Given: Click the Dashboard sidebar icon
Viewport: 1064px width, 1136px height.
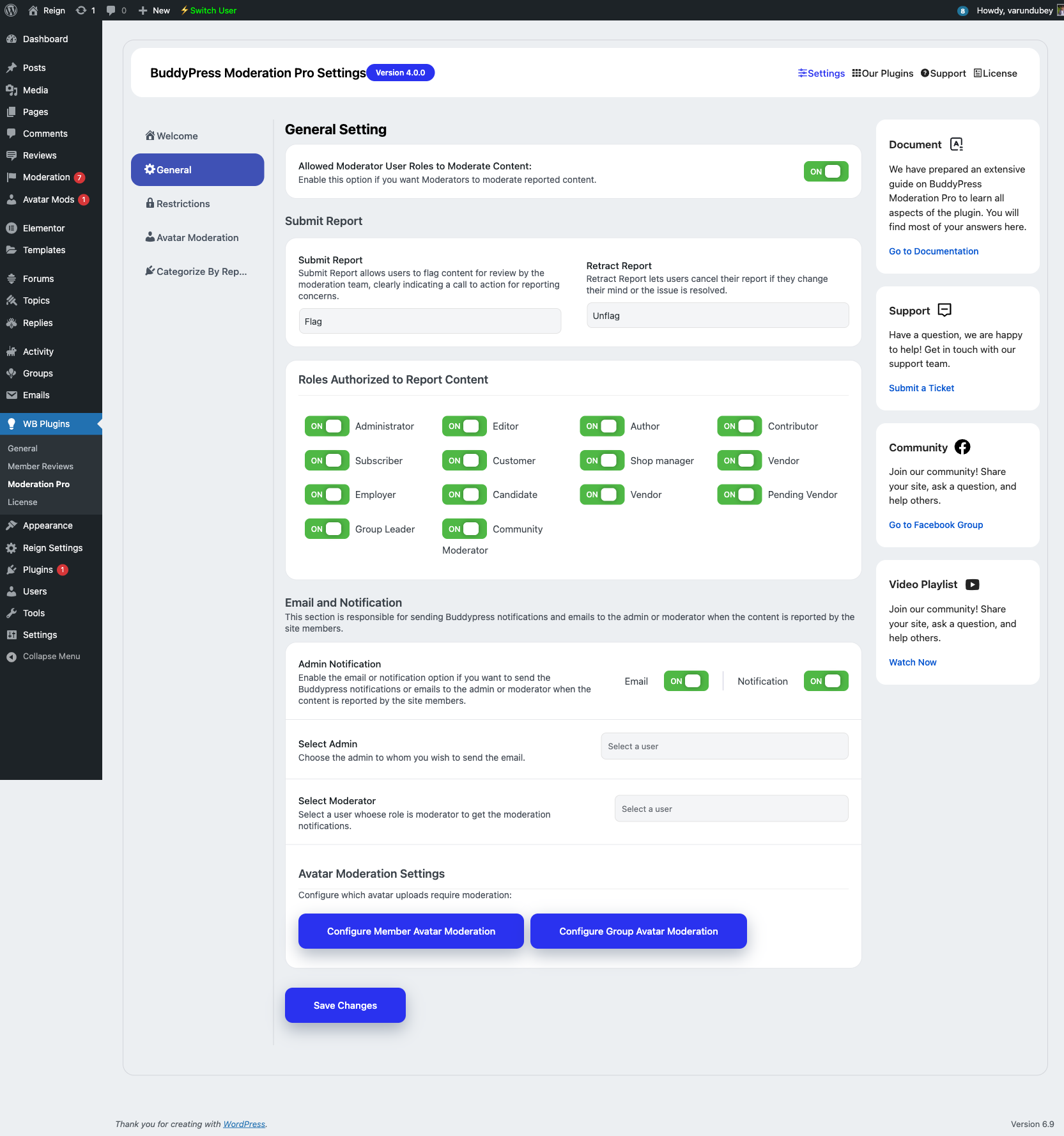Looking at the screenshot, I should (12, 39).
